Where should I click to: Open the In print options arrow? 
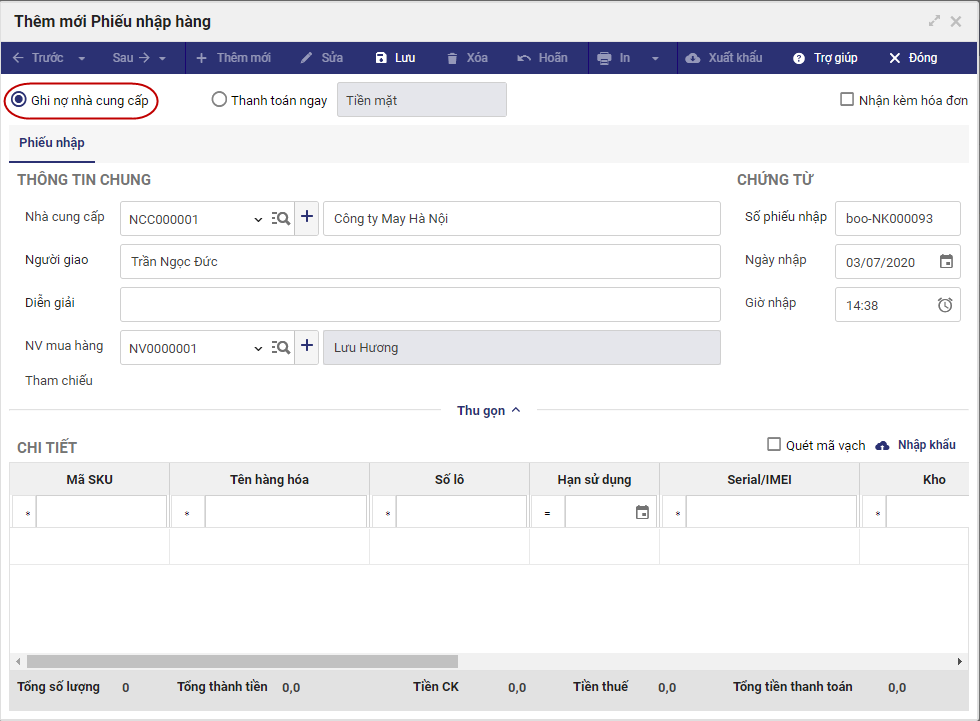click(x=656, y=58)
